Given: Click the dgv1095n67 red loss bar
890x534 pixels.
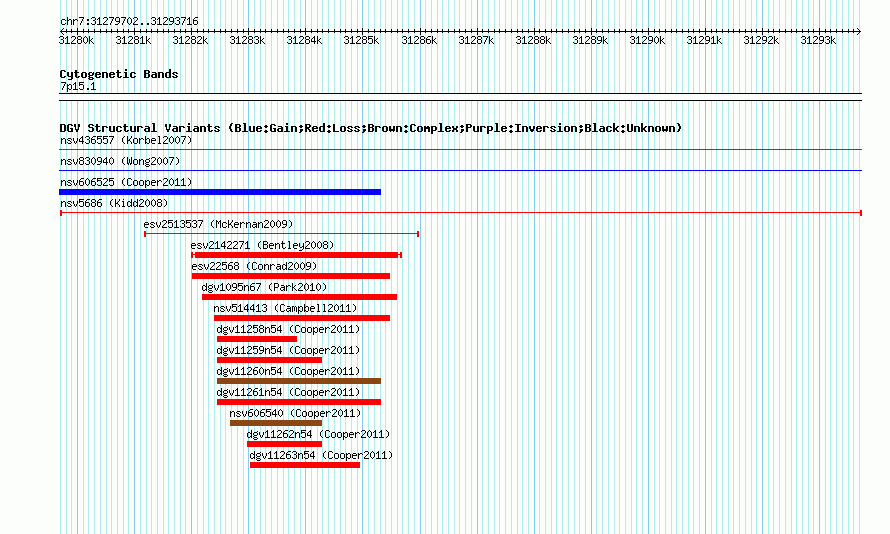Looking at the screenshot, I should (x=299, y=297).
